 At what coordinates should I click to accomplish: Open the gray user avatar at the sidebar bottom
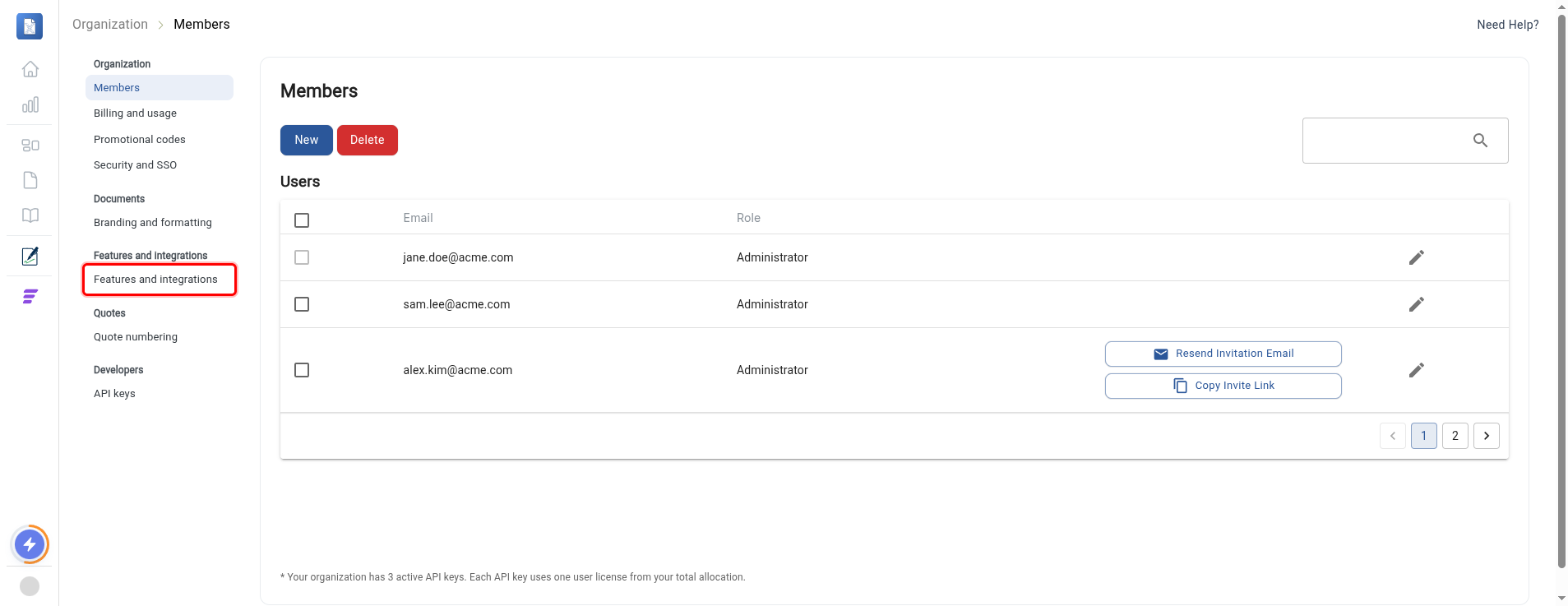pos(30,586)
